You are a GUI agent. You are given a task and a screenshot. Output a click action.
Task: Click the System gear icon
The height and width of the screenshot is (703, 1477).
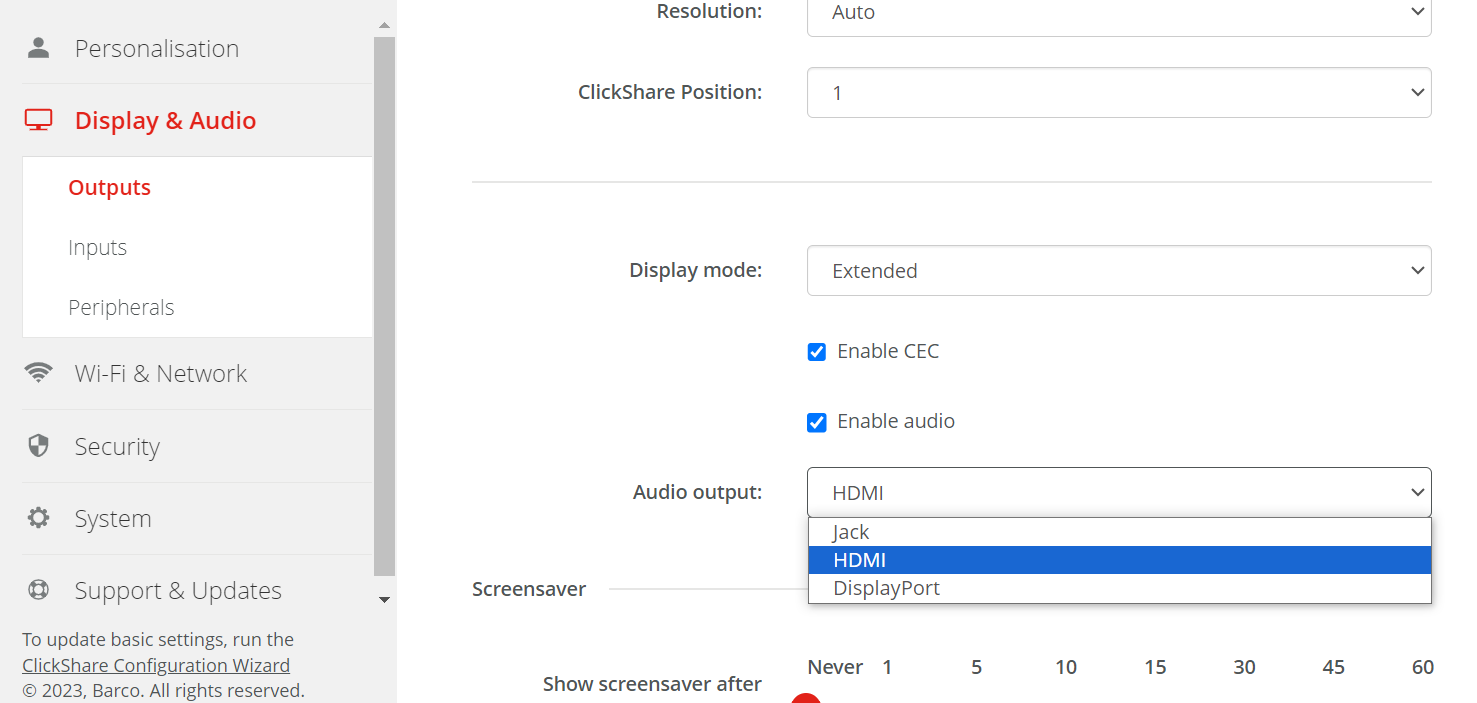(38, 518)
